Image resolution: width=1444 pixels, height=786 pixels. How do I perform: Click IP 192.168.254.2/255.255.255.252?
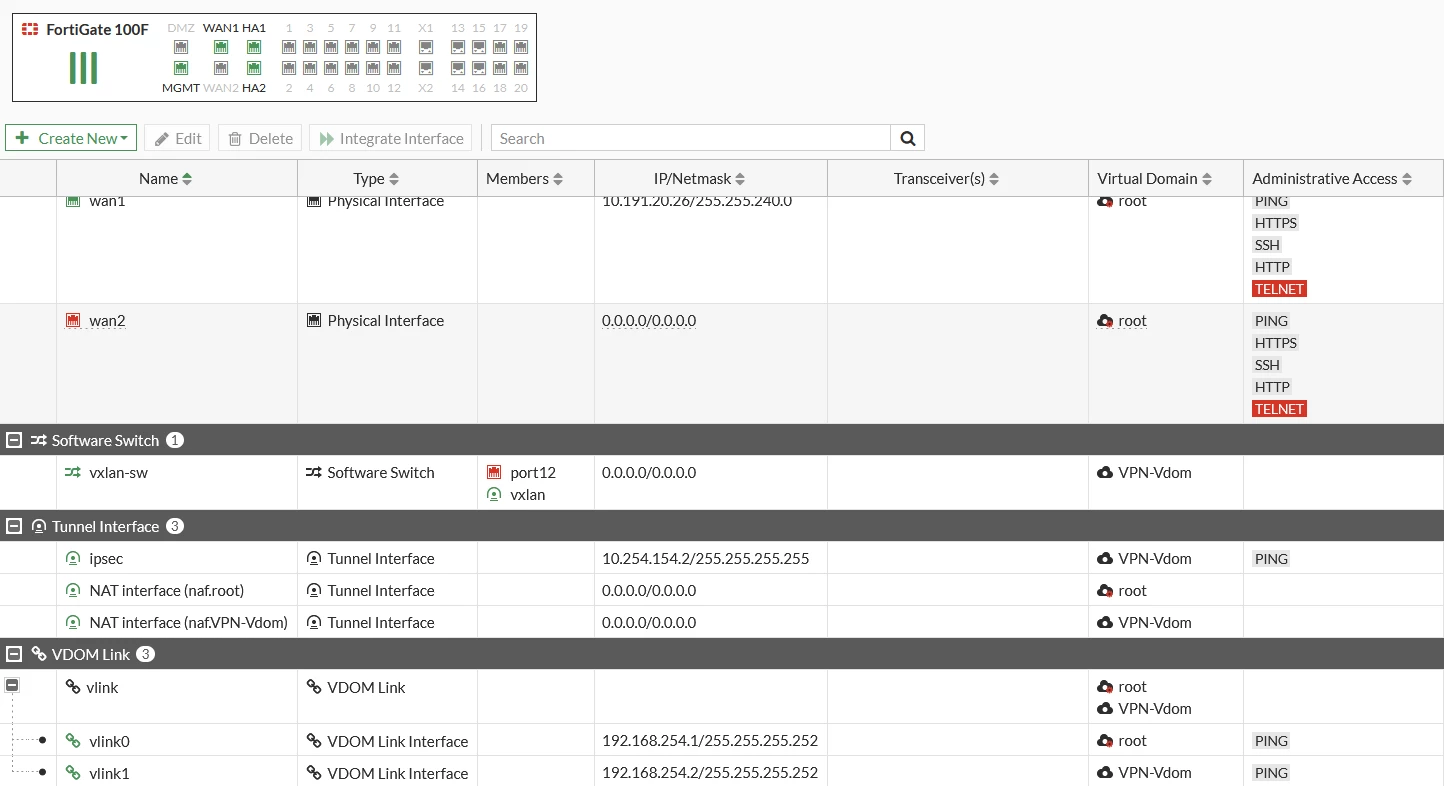pos(710,773)
